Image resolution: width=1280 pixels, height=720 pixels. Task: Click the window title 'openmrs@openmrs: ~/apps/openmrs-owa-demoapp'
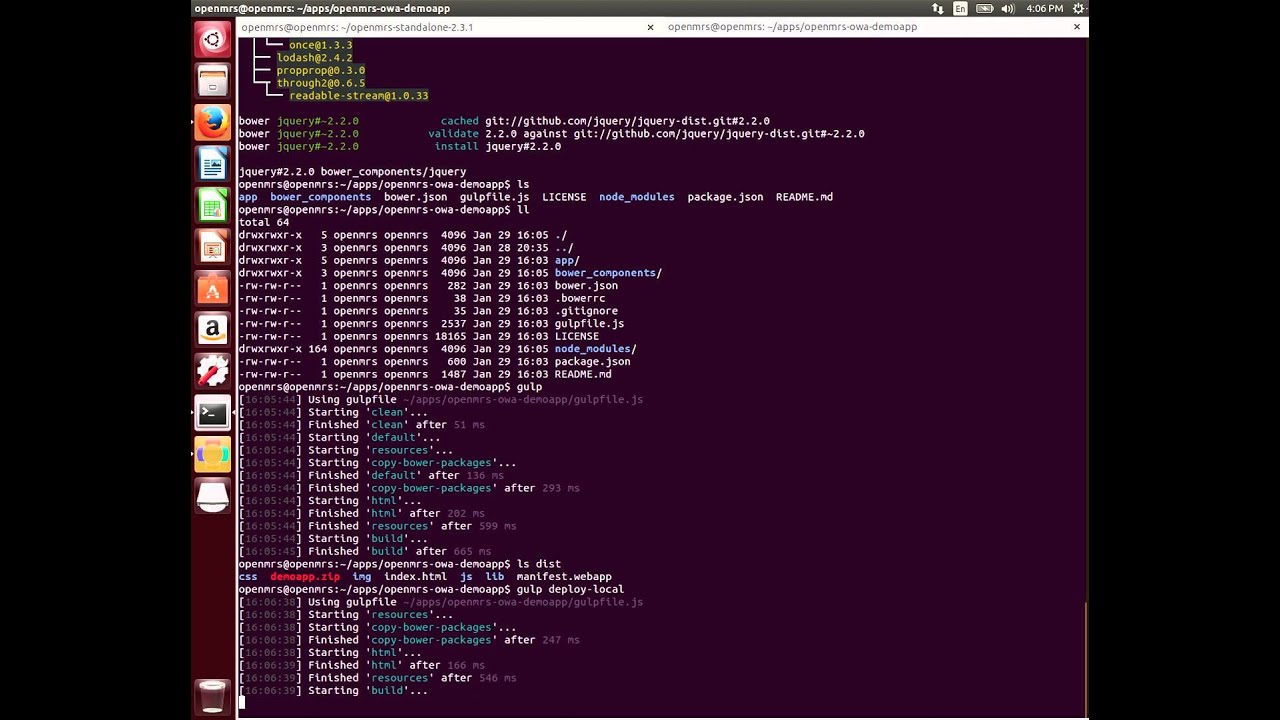pyautogui.click(x=322, y=8)
